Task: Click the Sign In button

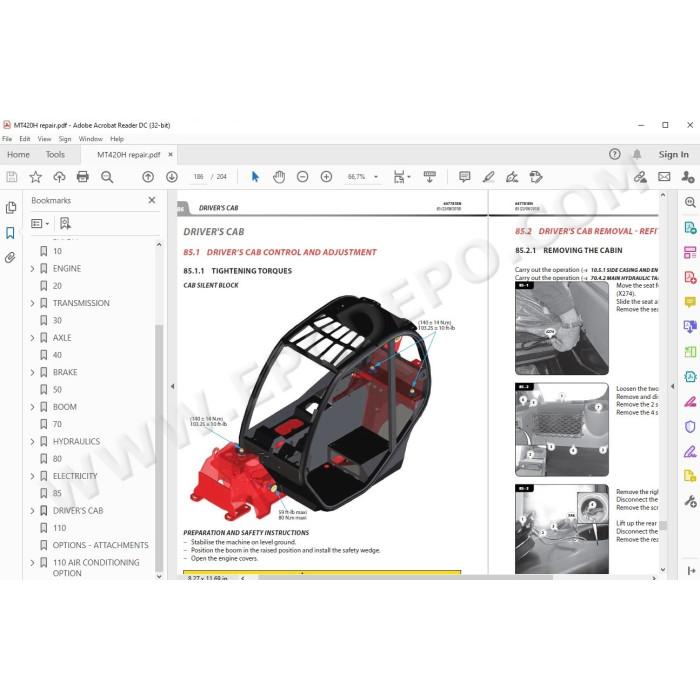Action: pos(673,154)
